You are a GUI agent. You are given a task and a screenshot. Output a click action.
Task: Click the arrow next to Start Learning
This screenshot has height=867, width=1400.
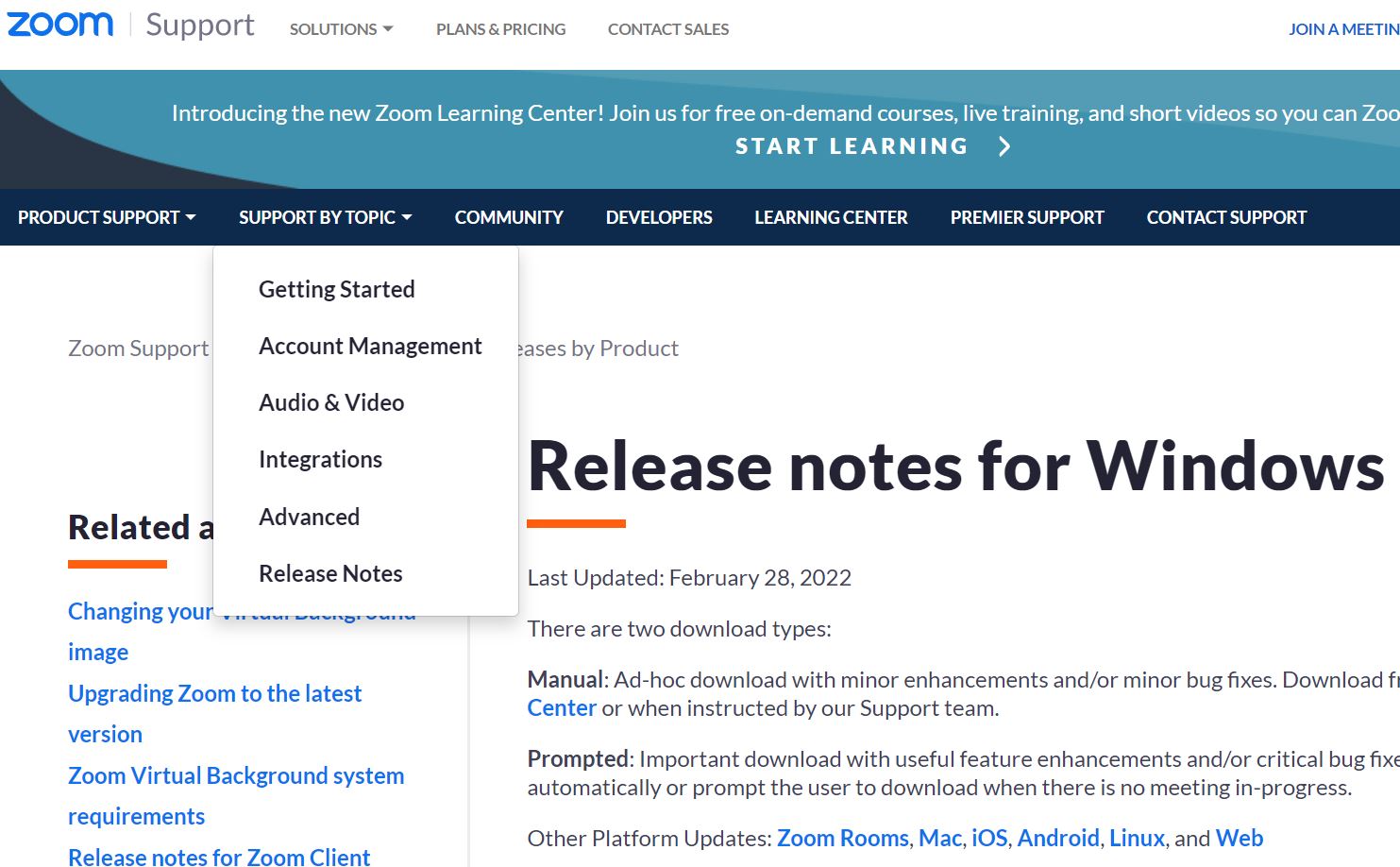[1004, 146]
